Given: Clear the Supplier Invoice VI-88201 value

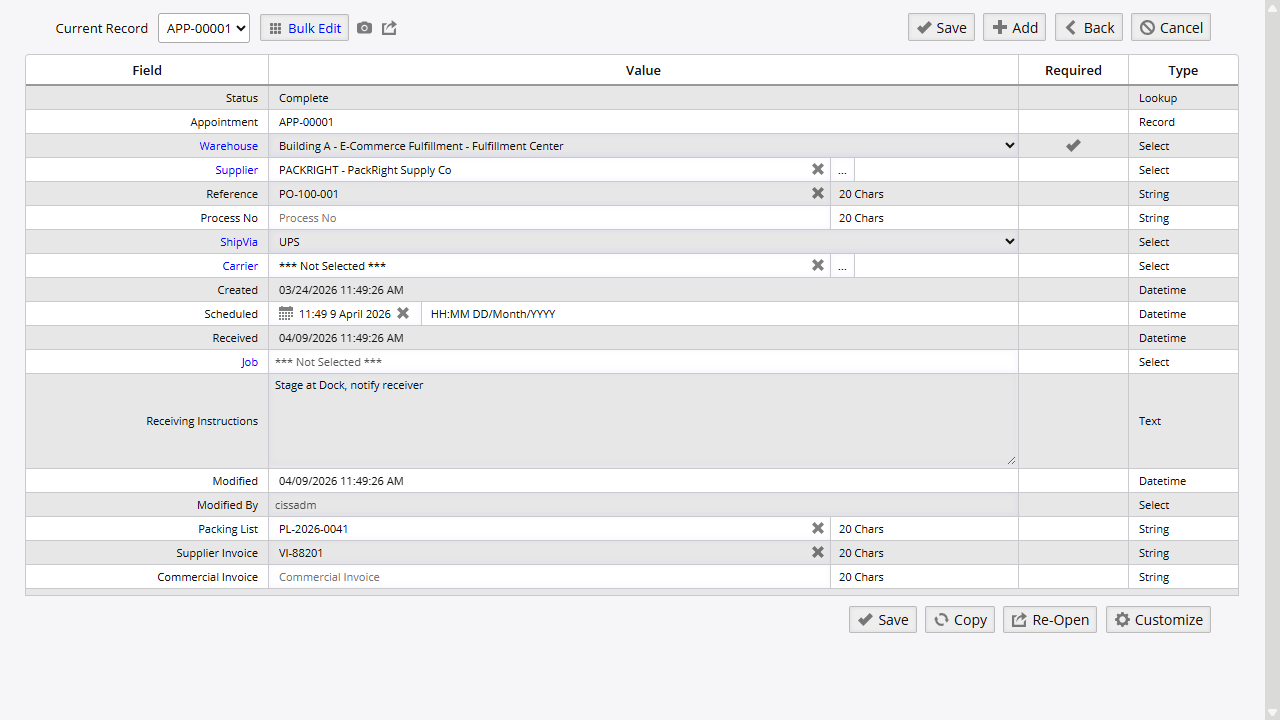Looking at the screenshot, I should coord(817,553).
